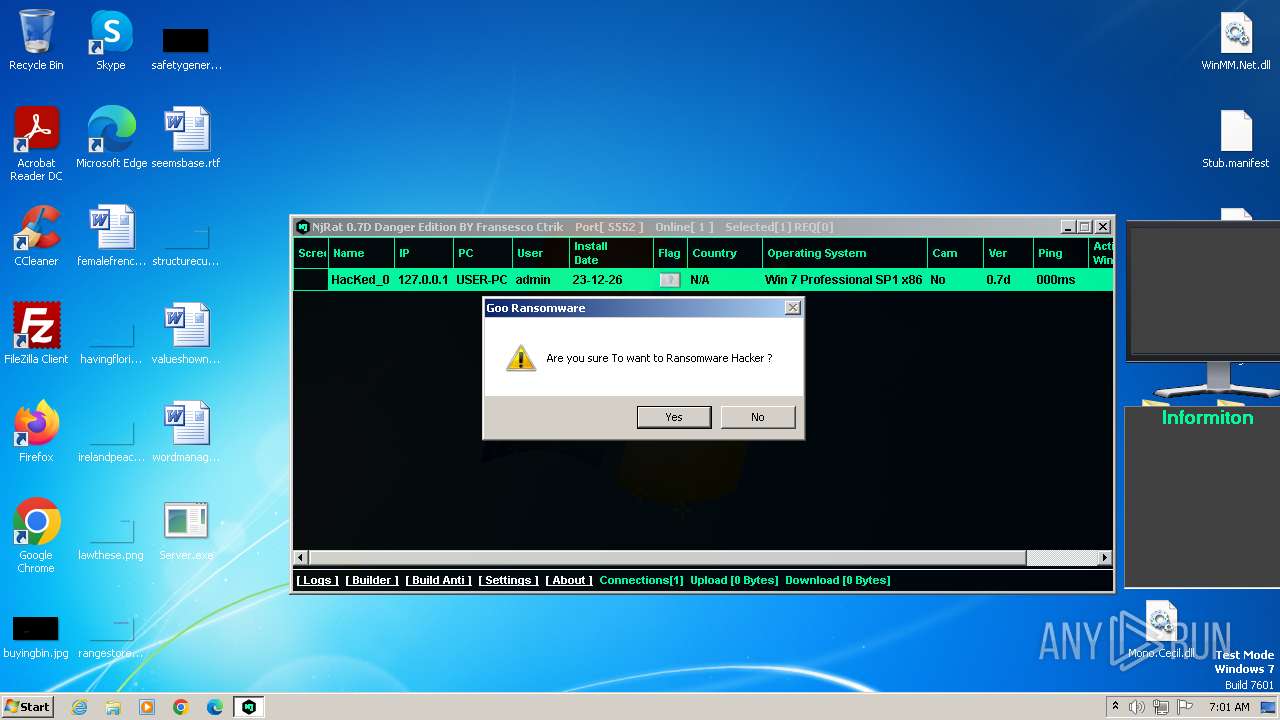Click Download [0 Bytes] status text
The height and width of the screenshot is (720, 1280).
point(837,580)
